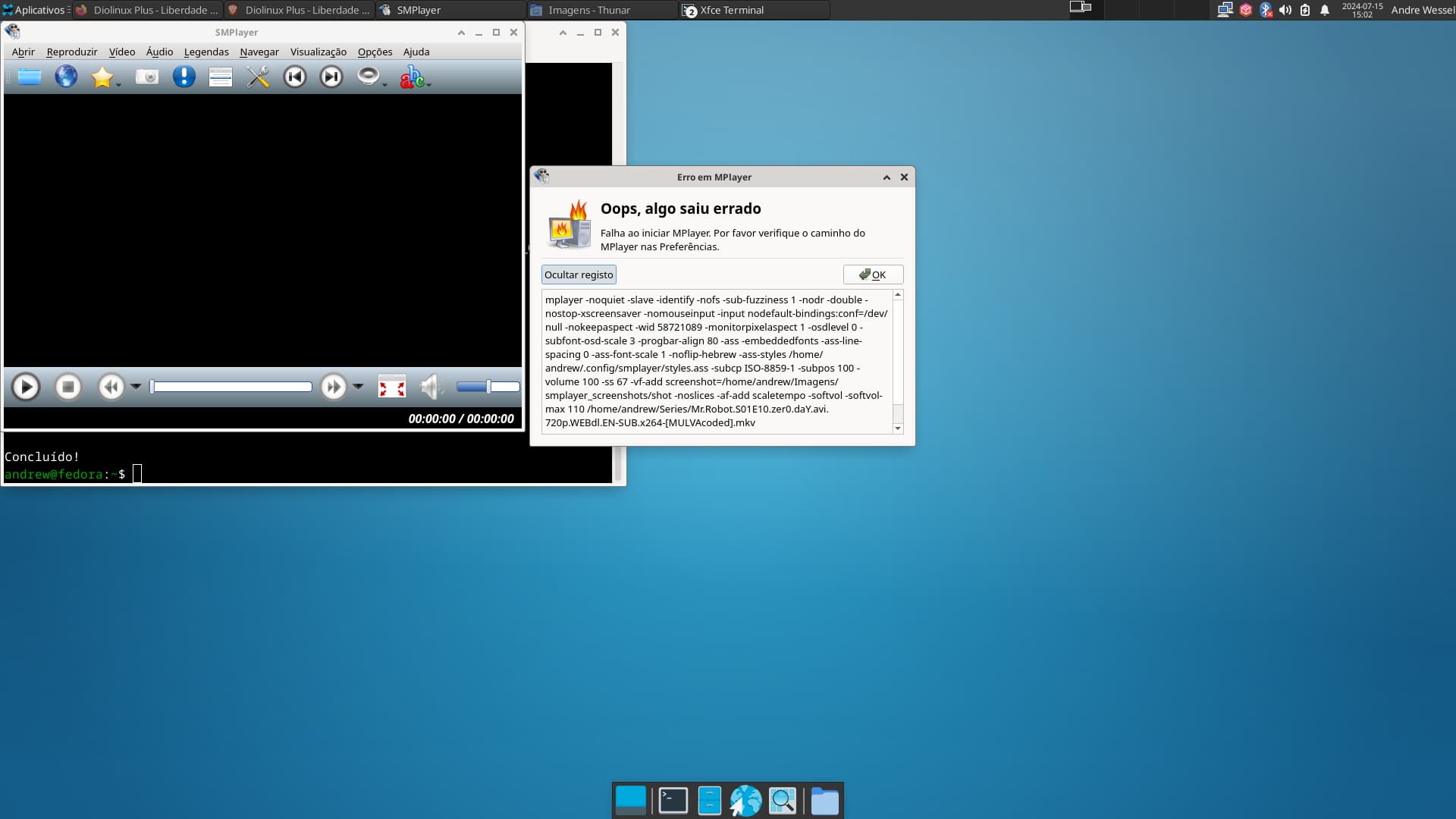
Task: Click inside the mplayer command log text
Action: [x=717, y=361]
